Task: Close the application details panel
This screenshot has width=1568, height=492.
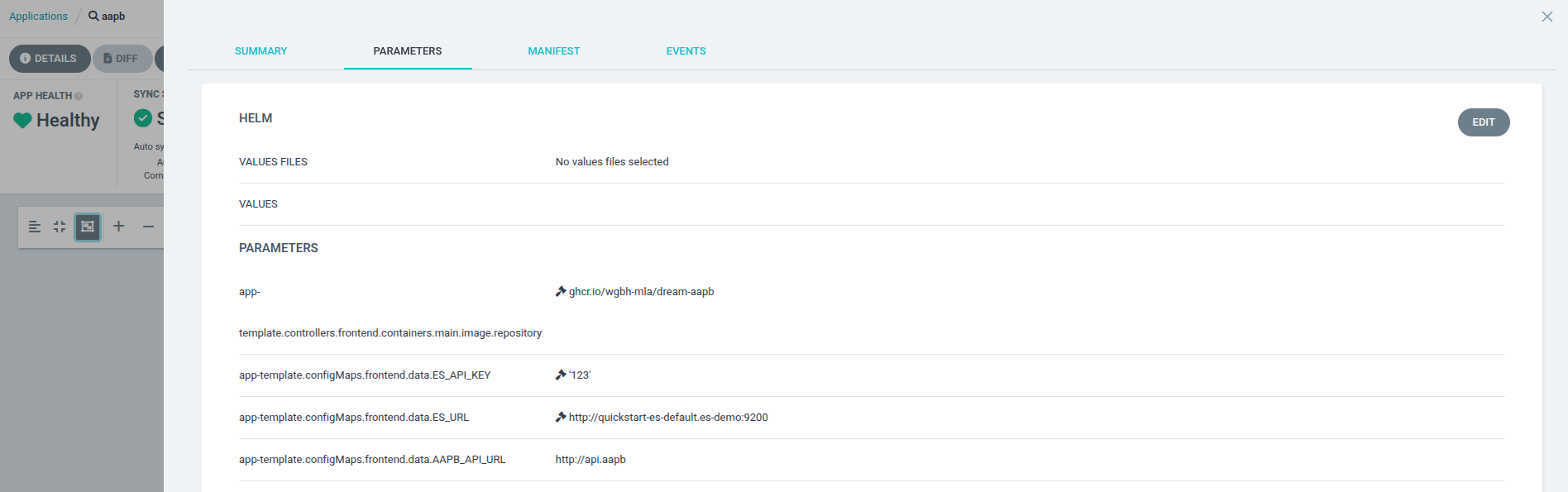Action: click(x=1546, y=17)
